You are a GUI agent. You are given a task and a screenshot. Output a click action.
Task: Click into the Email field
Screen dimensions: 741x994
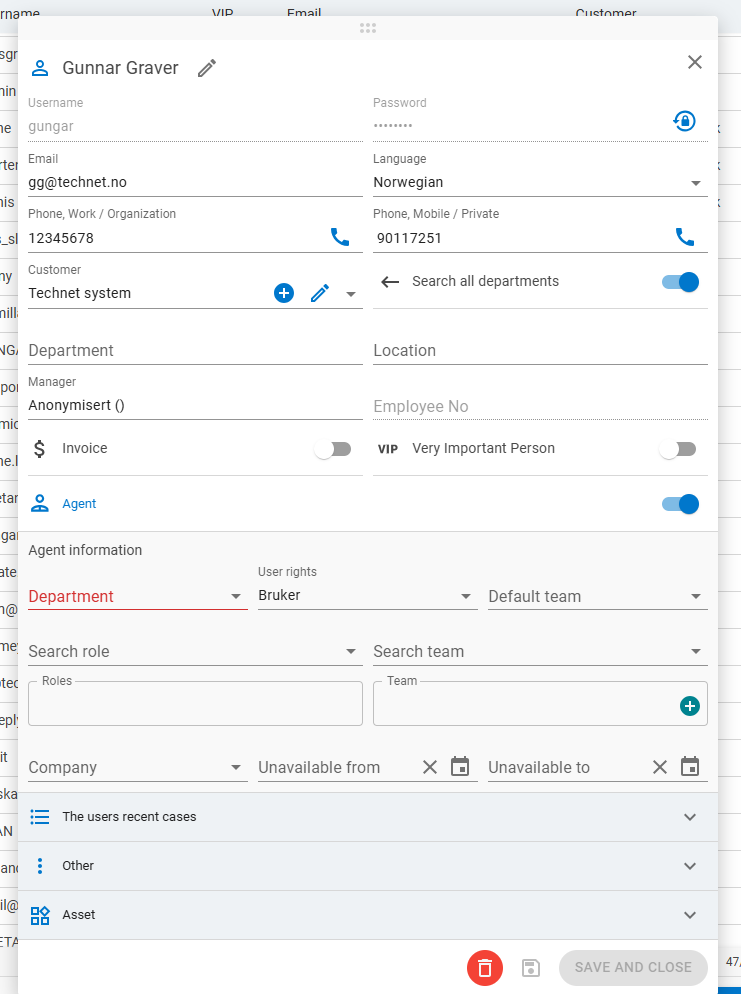(x=195, y=183)
